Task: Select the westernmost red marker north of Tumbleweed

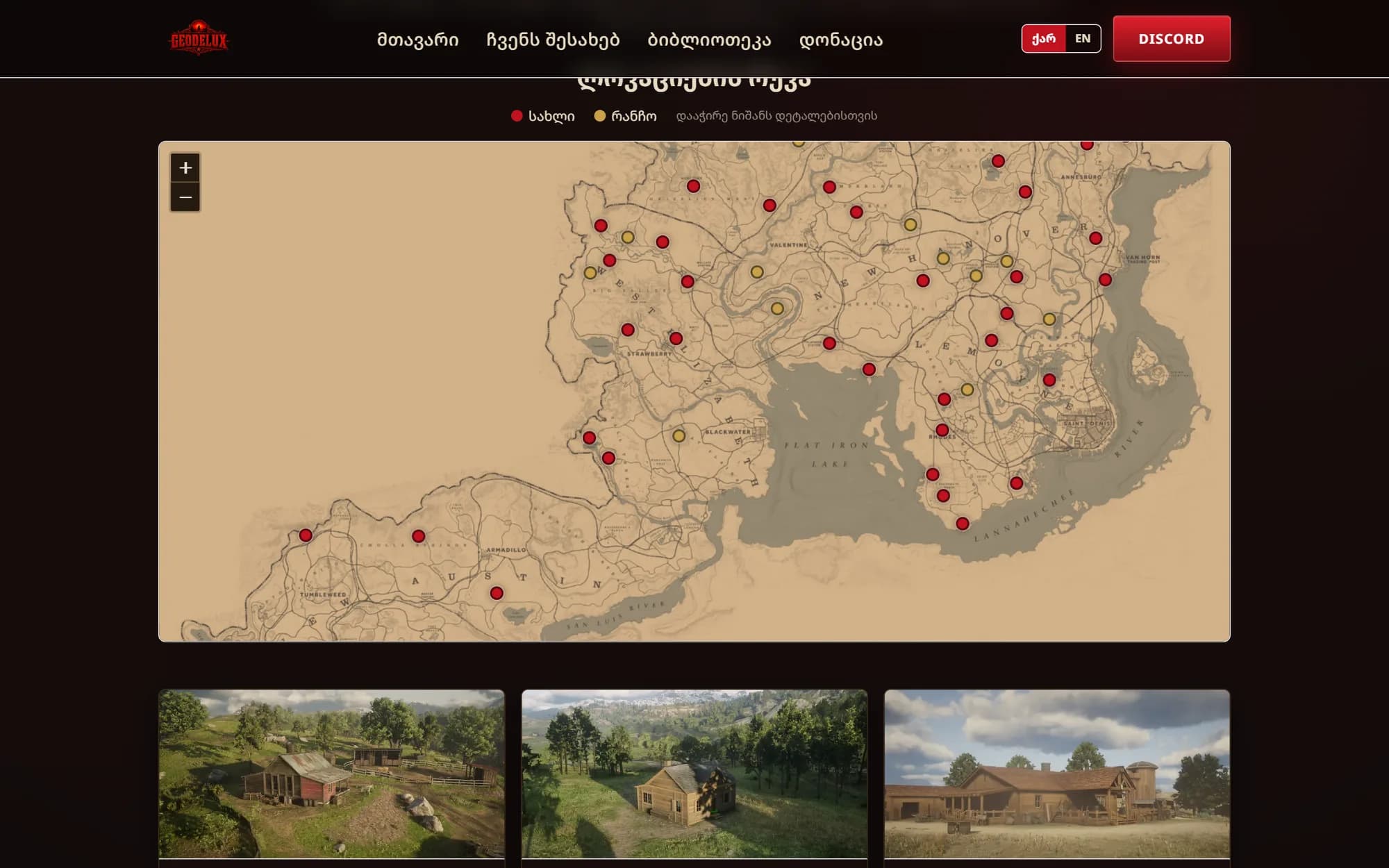Action: point(306,535)
